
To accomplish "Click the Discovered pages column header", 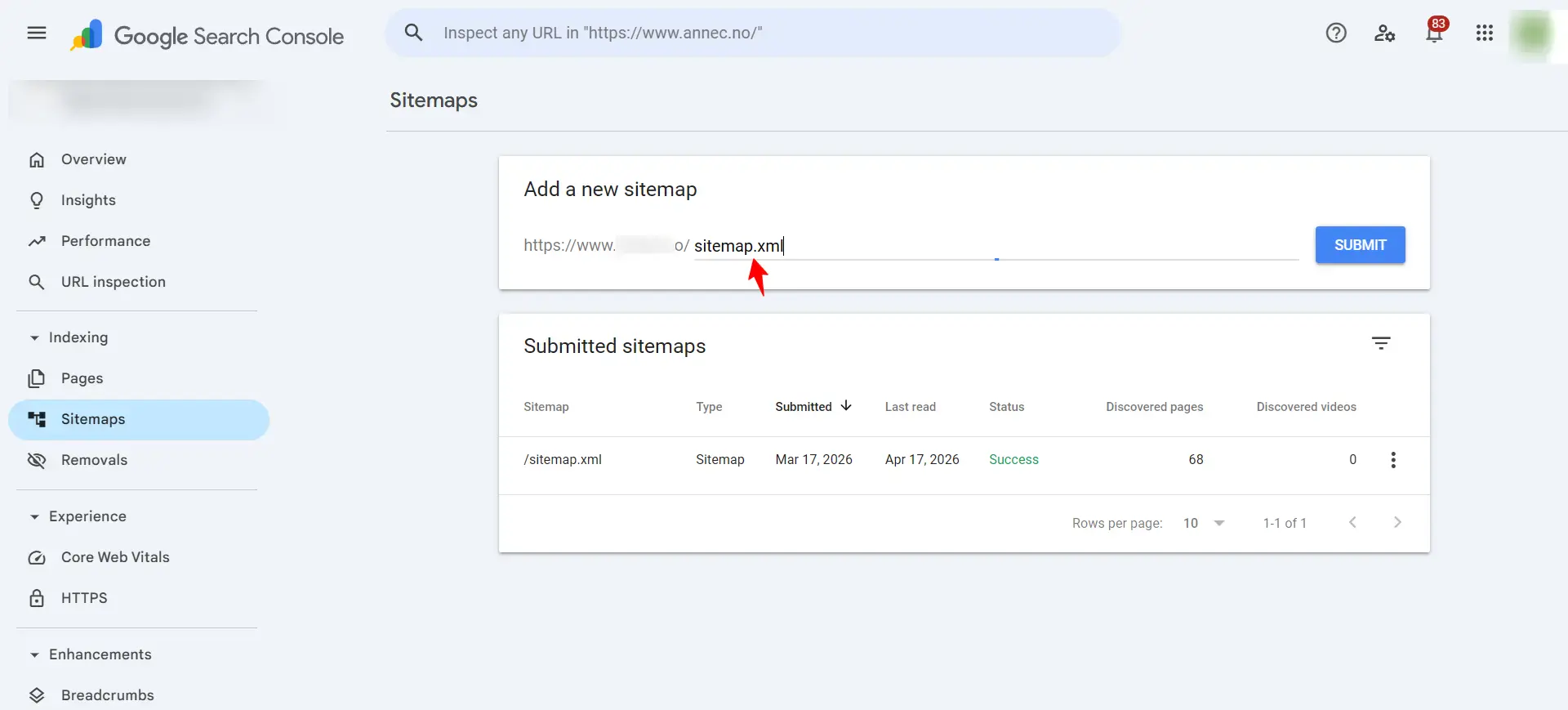I will click(1155, 407).
